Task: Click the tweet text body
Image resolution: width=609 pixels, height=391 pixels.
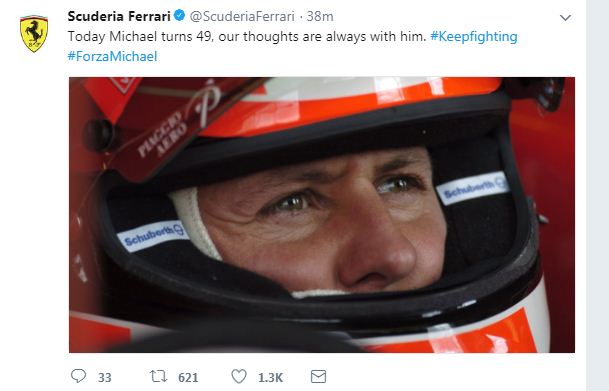Action: tap(247, 36)
